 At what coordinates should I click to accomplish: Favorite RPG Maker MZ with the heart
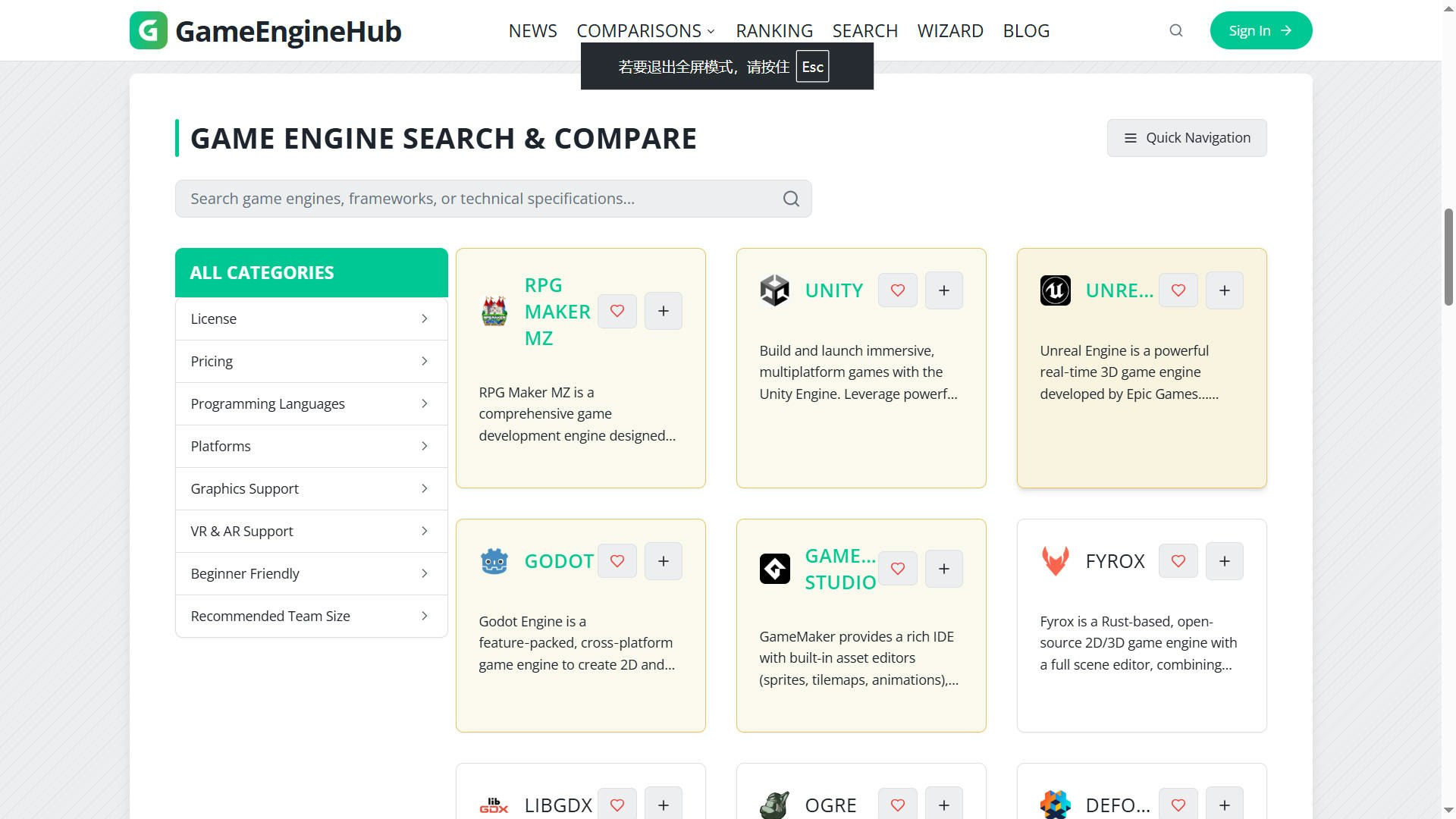point(617,311)
